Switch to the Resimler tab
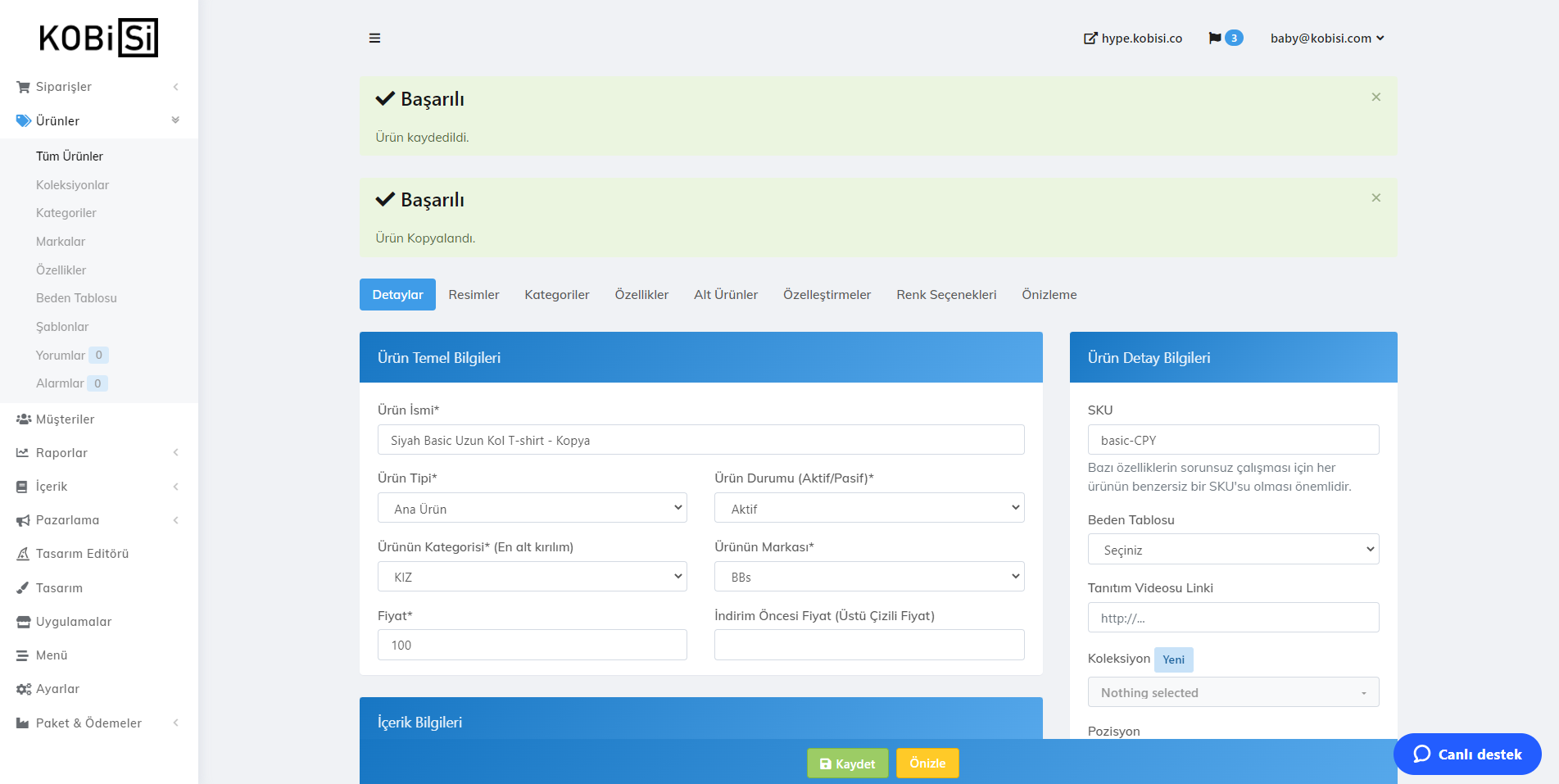This screenshot has height=784, width=1559. click(474, 295)
